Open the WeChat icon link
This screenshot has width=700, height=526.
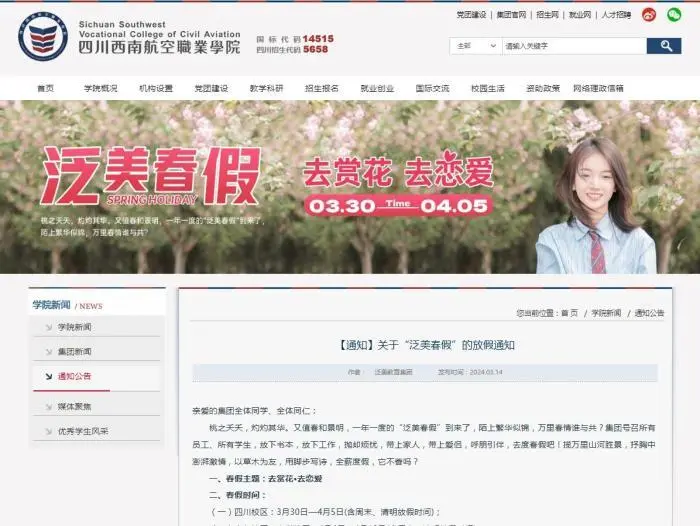674,15
